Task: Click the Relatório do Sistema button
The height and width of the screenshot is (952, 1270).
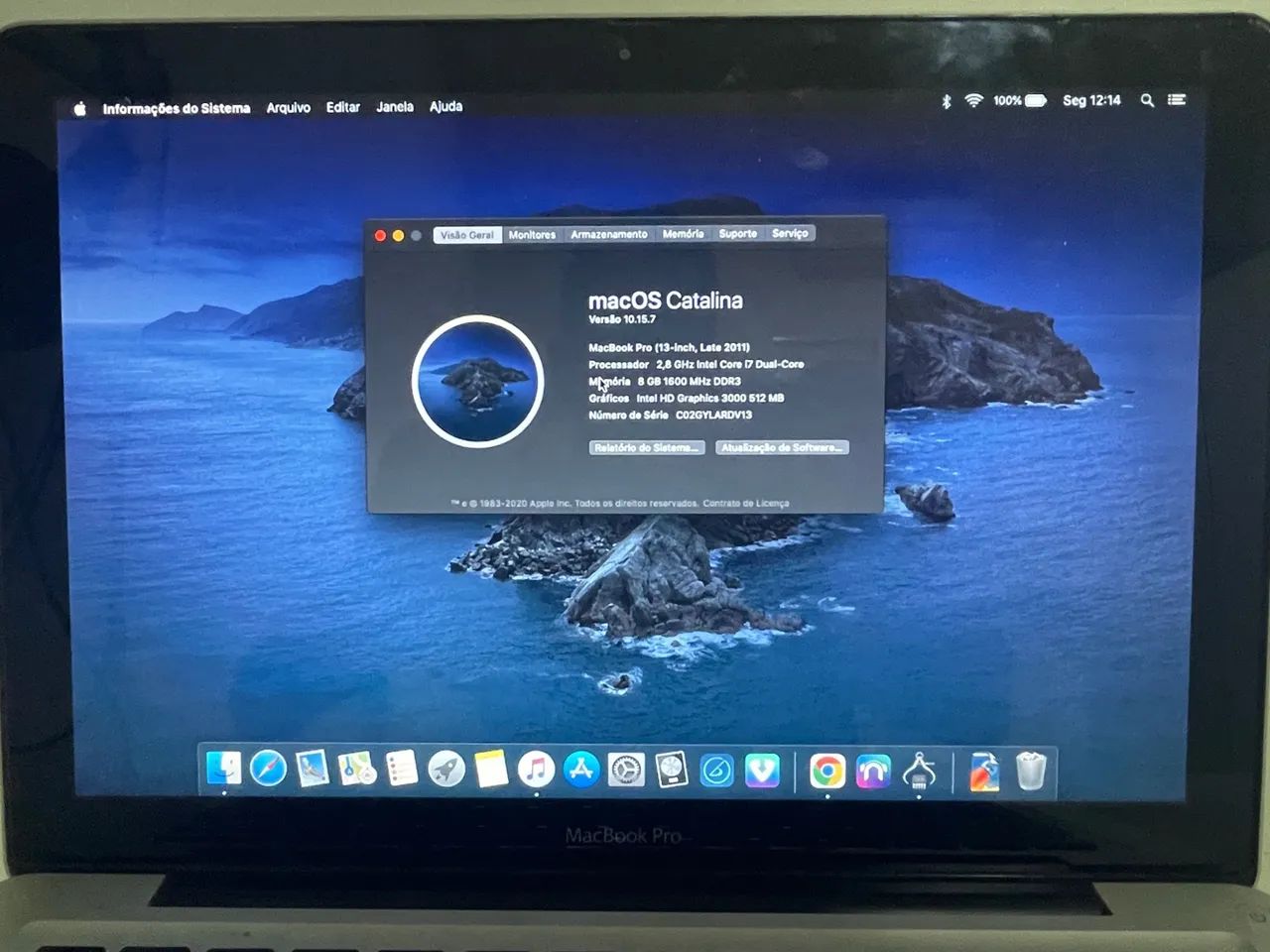Action: 647,447
